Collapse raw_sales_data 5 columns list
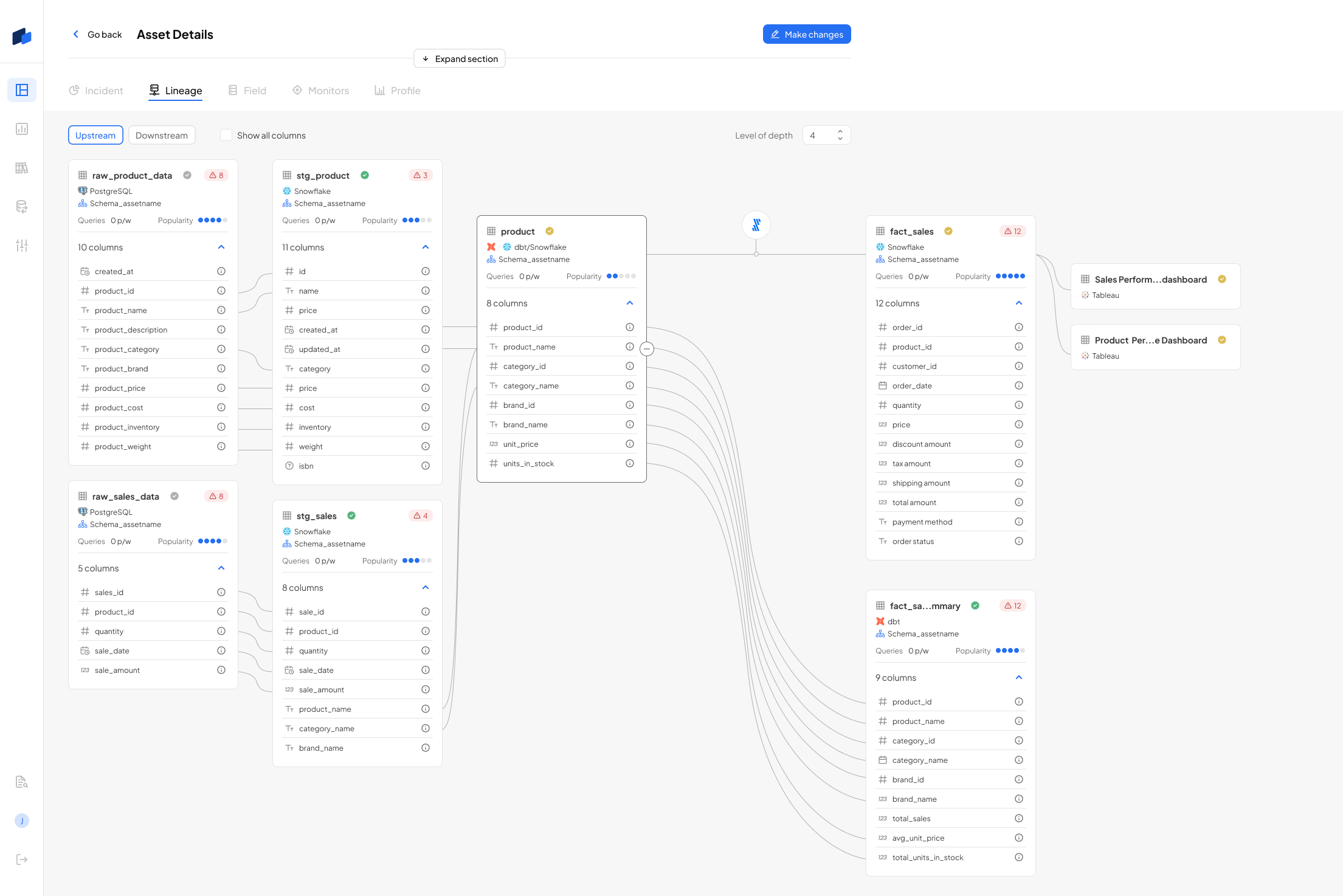Viewport: 1343px width, 896px height. 221,568
